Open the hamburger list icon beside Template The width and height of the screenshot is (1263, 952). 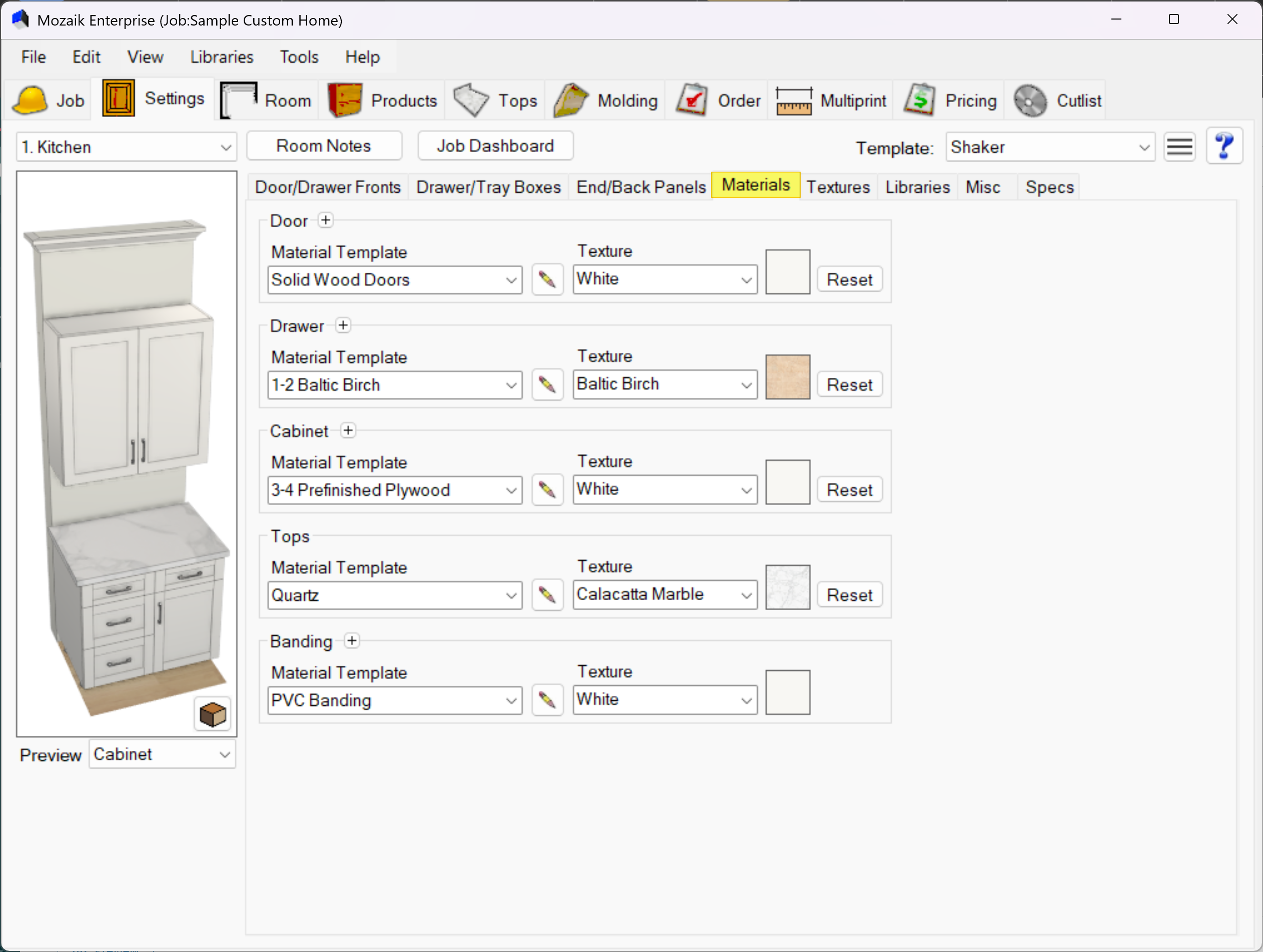[x=1179, y=147]
